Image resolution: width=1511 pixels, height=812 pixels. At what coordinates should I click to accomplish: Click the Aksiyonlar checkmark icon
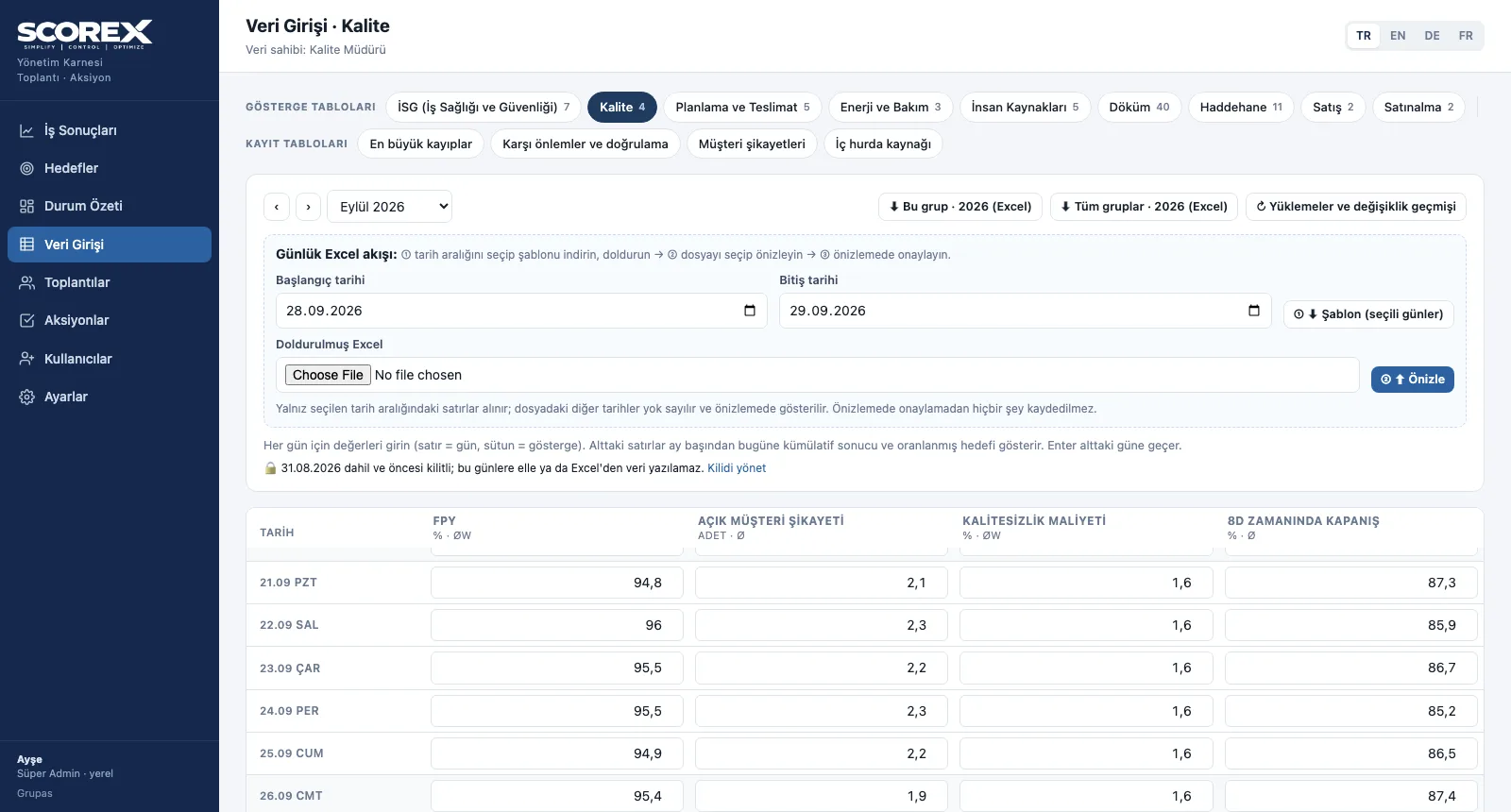coord(27,320)
